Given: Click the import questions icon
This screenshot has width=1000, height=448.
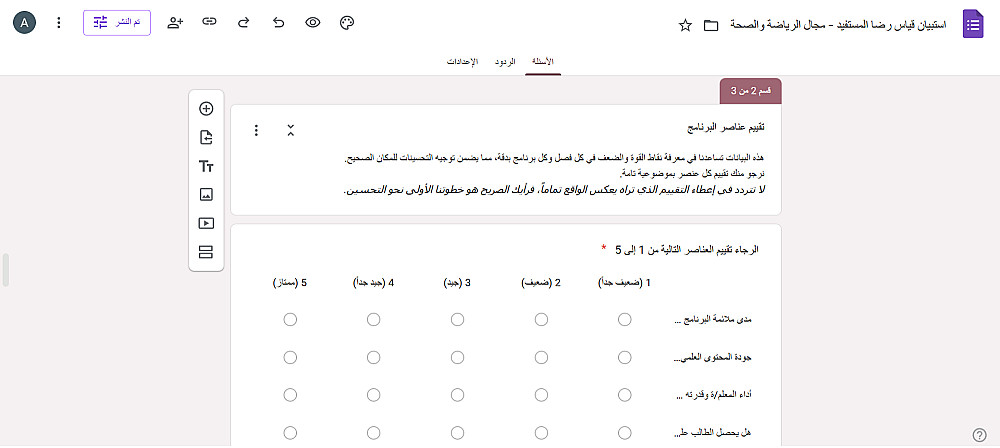Looking at the screenshot, I should (x=206, y=138).
